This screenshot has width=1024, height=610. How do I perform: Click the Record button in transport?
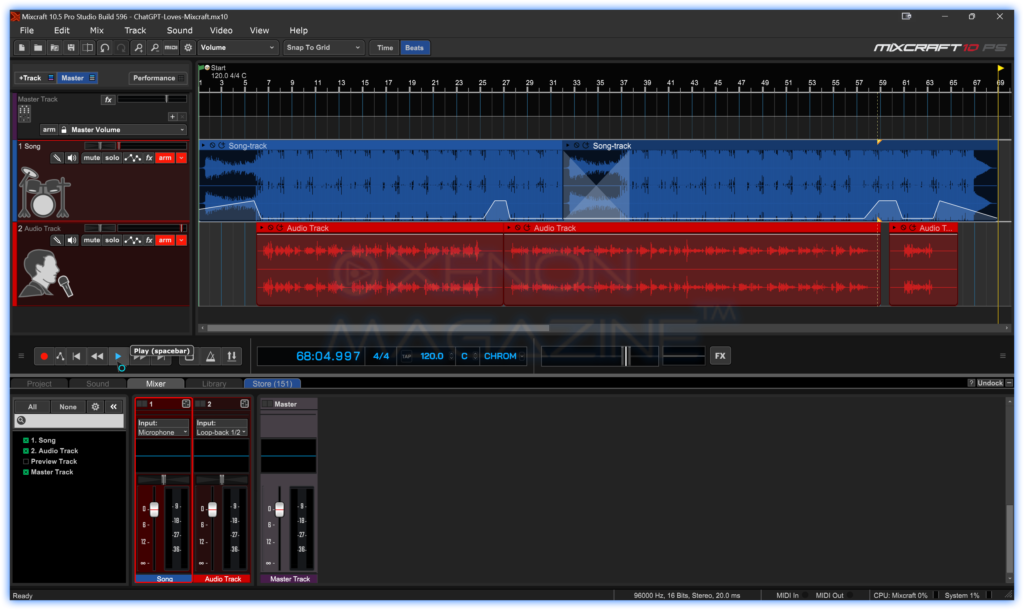point(44,356)
